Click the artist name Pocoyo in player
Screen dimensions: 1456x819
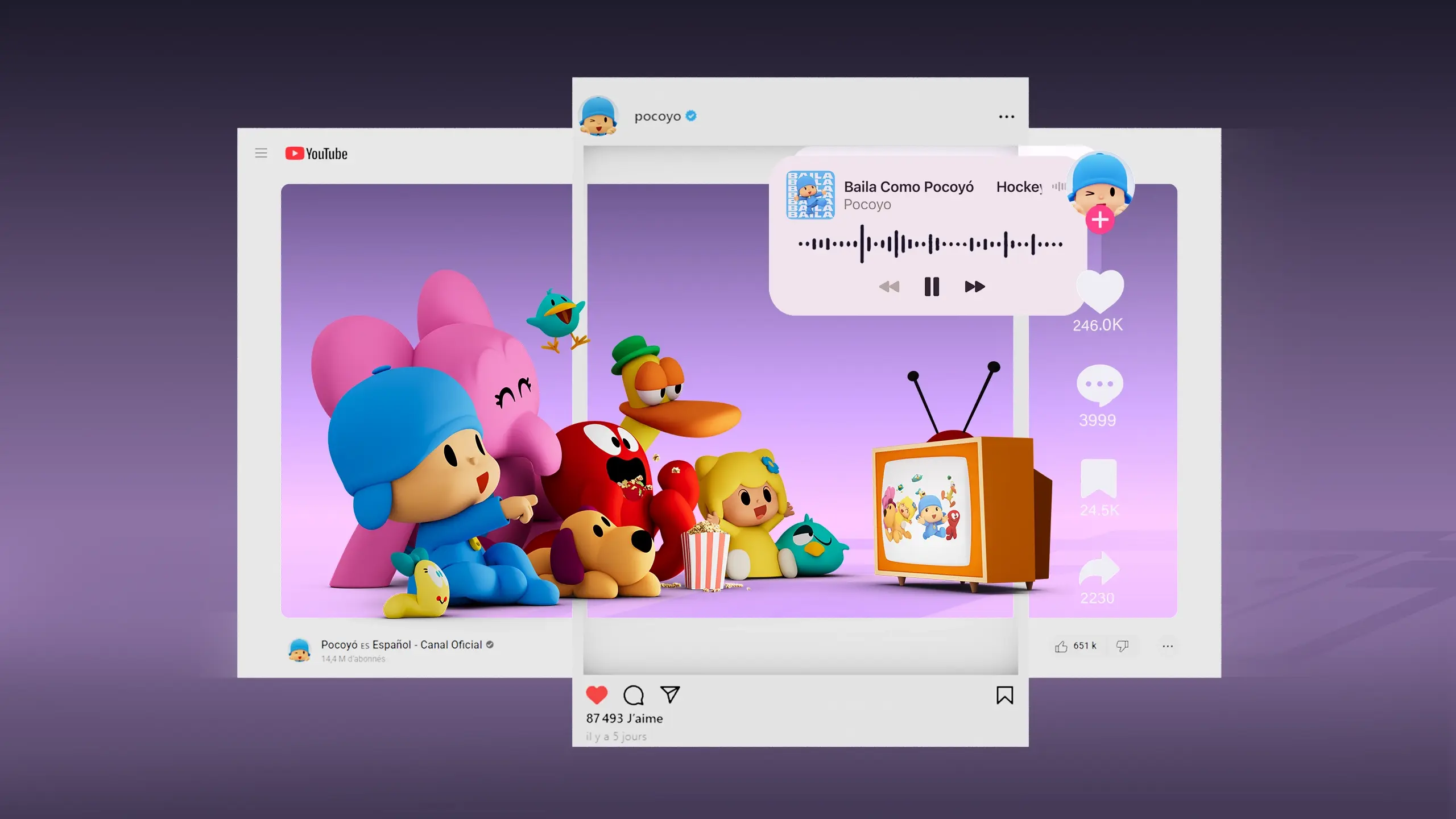coord(867,205)
